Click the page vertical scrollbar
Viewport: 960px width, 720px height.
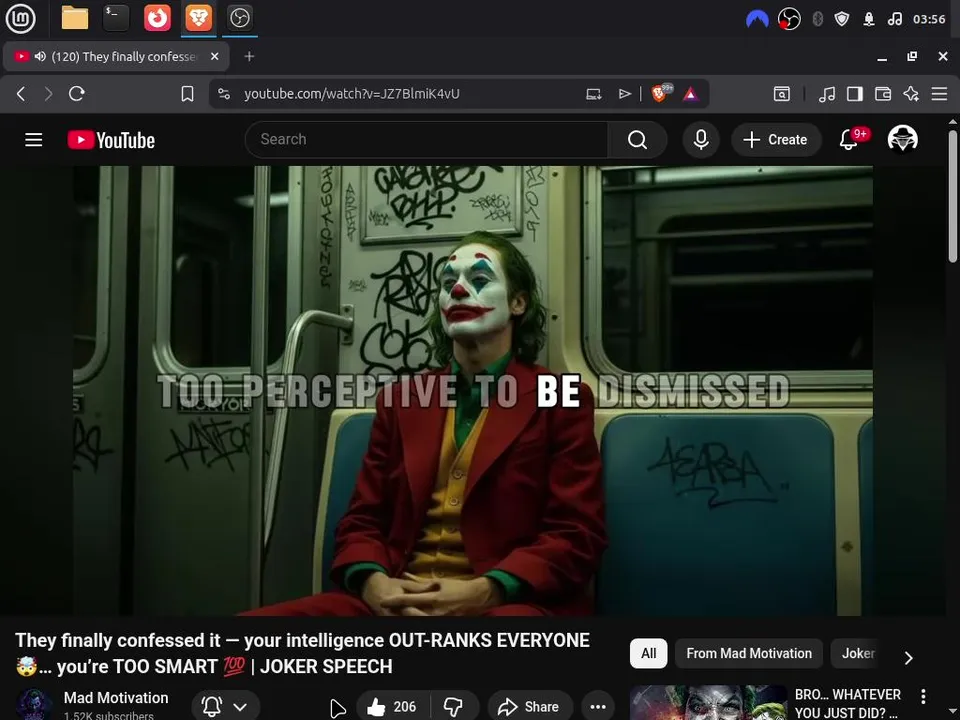[x=953, y=197]
